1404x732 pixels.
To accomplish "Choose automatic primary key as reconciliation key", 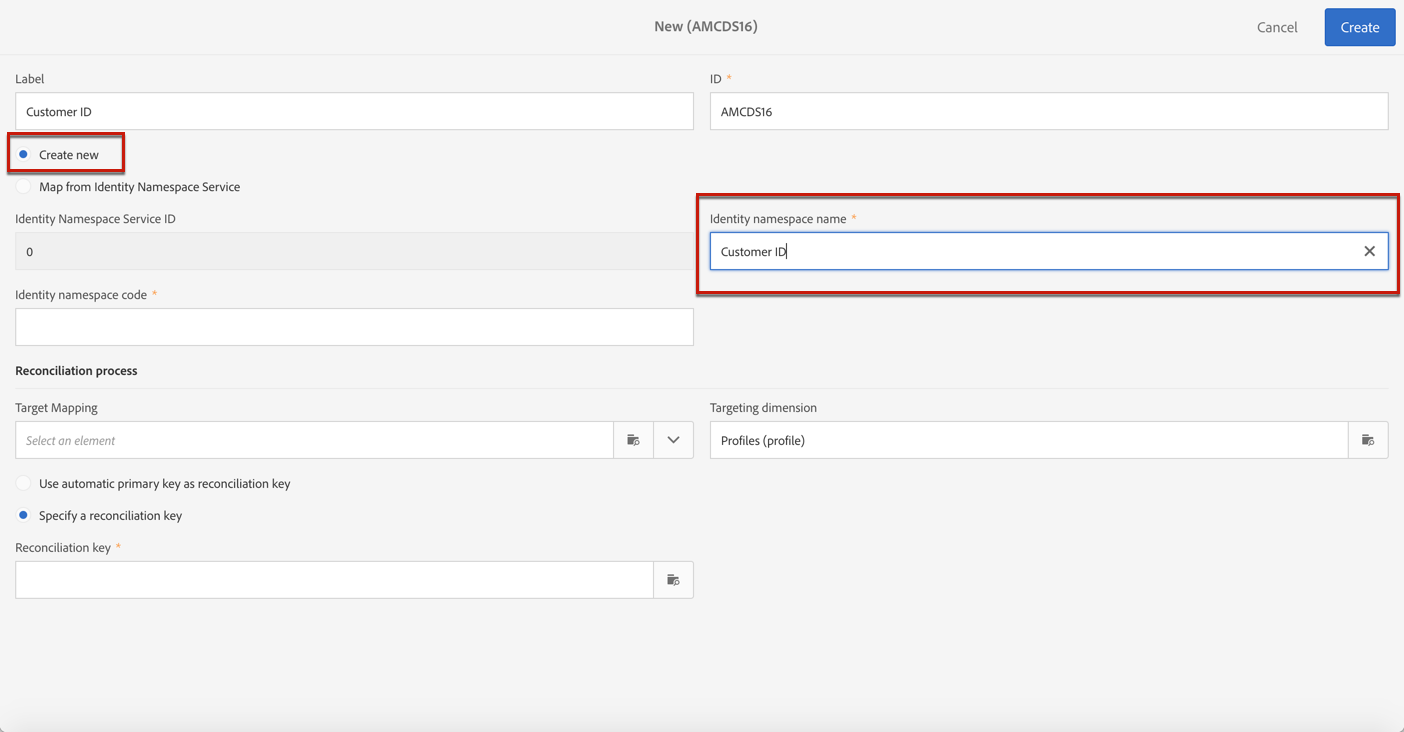I will pyautogui.click(x=24, y=484).
